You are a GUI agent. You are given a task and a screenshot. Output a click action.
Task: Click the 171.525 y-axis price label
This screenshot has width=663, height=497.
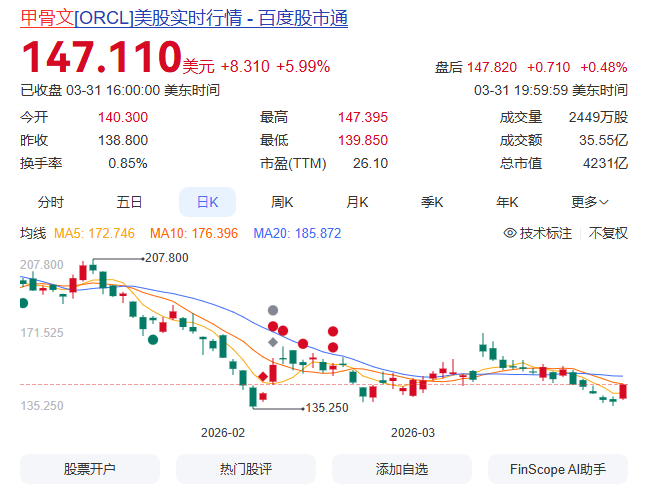point(42,333)
